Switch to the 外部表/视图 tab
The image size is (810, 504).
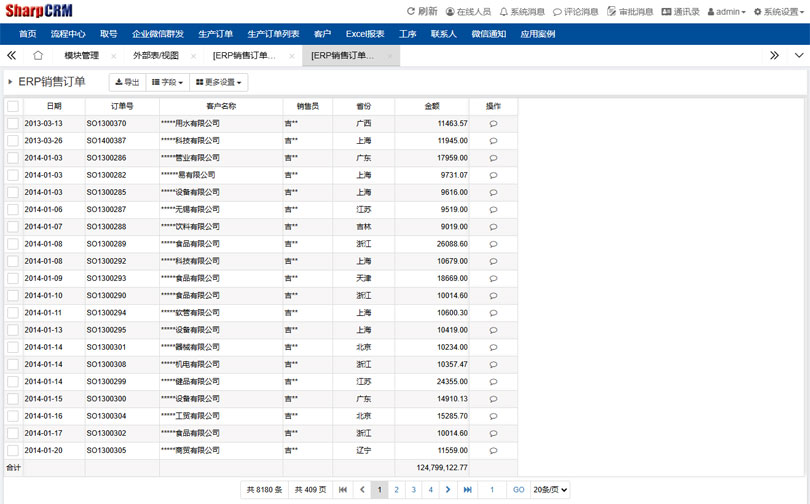156,55
